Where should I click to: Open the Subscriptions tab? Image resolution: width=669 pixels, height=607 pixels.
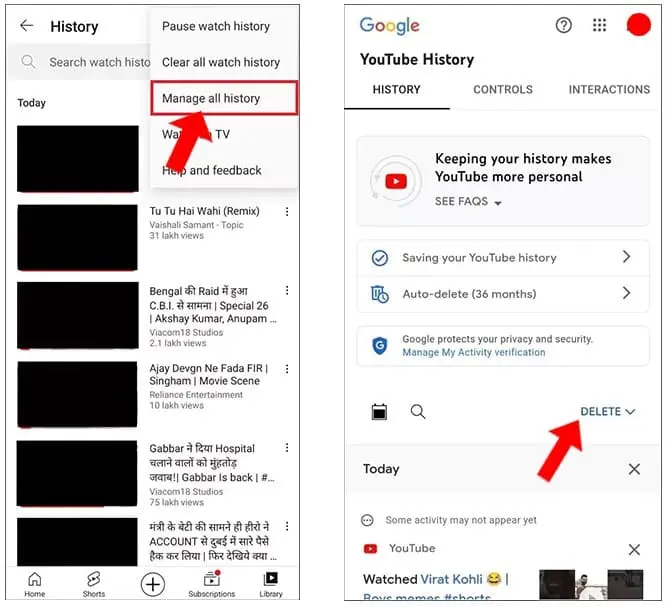(x=212, y=584)
